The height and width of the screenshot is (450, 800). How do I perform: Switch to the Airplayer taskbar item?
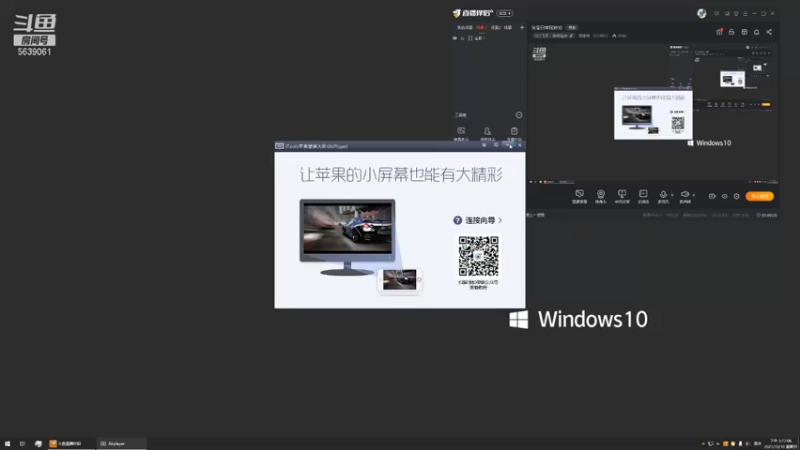click(121, 443)
